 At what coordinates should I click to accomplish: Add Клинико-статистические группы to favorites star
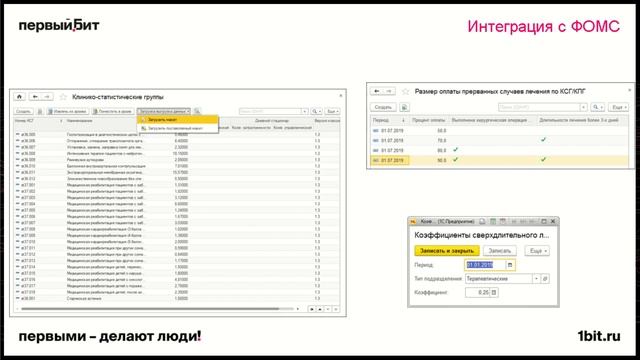63,97
